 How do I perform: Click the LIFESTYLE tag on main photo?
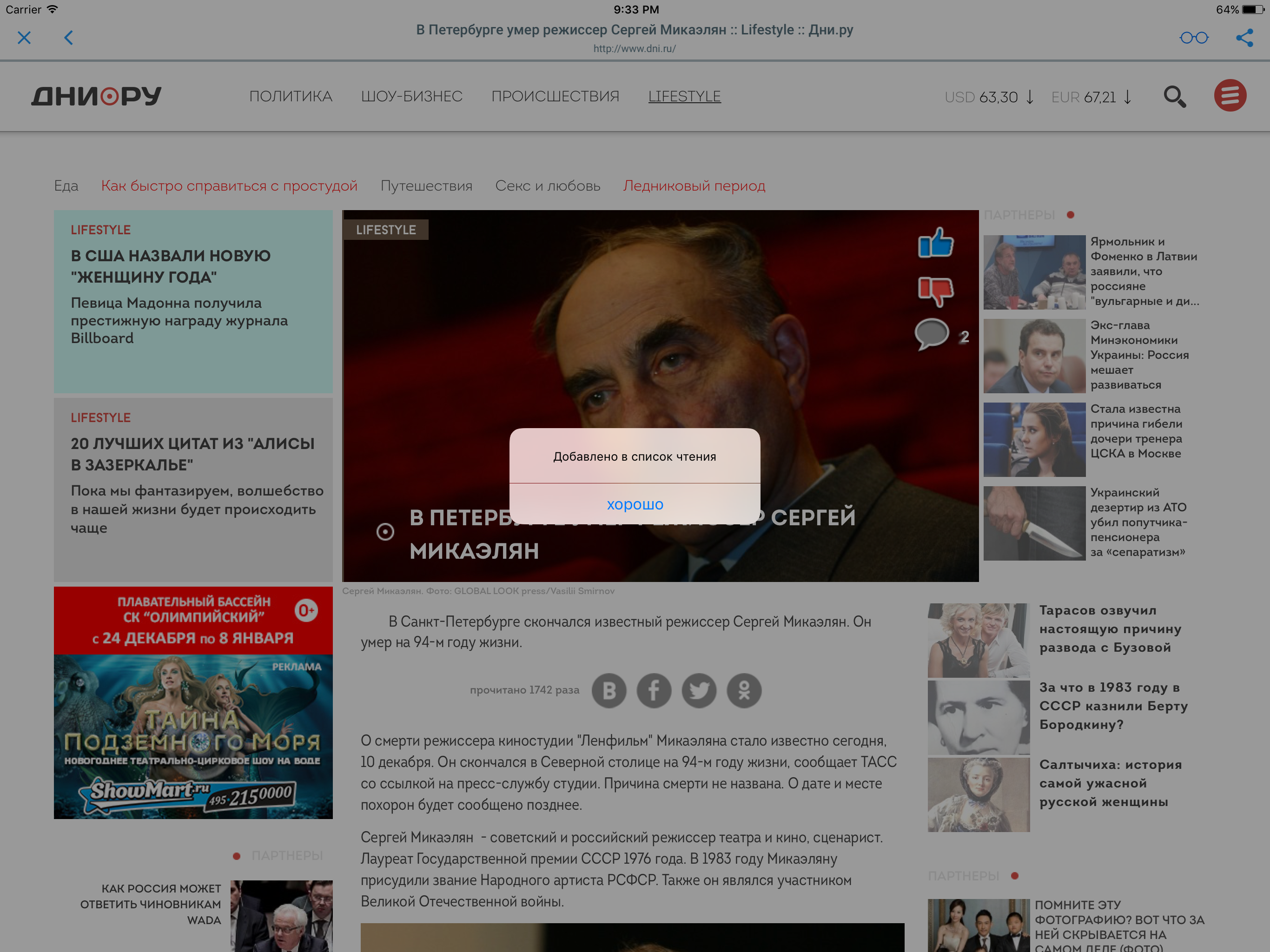(386, 230)
